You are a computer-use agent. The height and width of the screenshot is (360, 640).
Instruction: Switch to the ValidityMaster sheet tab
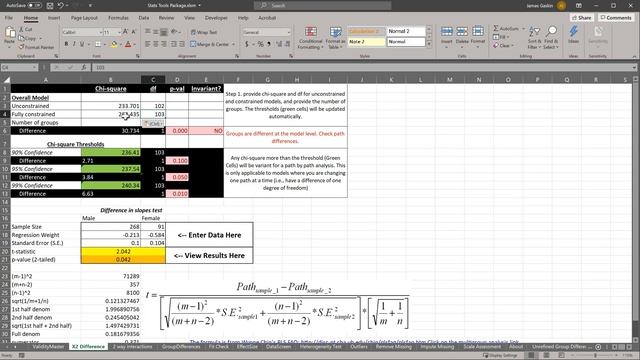pos(49,347)
